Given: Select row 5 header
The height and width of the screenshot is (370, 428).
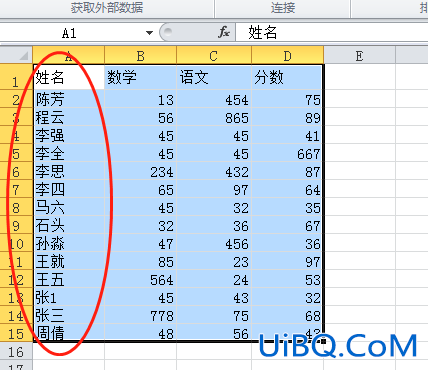Looking at the screenshot, I should click(x=16, y=153).
